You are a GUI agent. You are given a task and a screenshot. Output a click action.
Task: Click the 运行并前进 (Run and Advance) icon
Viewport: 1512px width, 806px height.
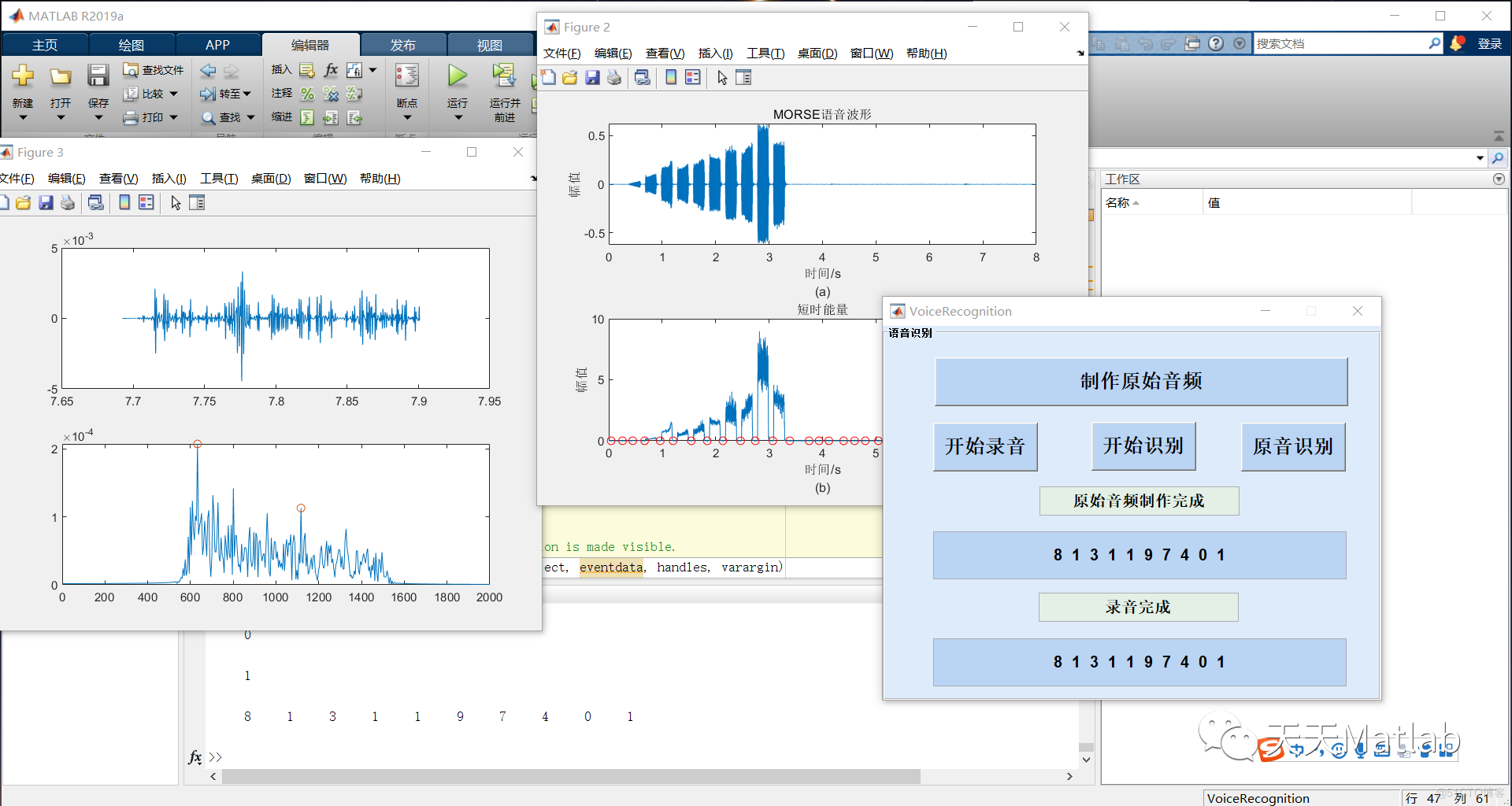[x=504, y=76]
